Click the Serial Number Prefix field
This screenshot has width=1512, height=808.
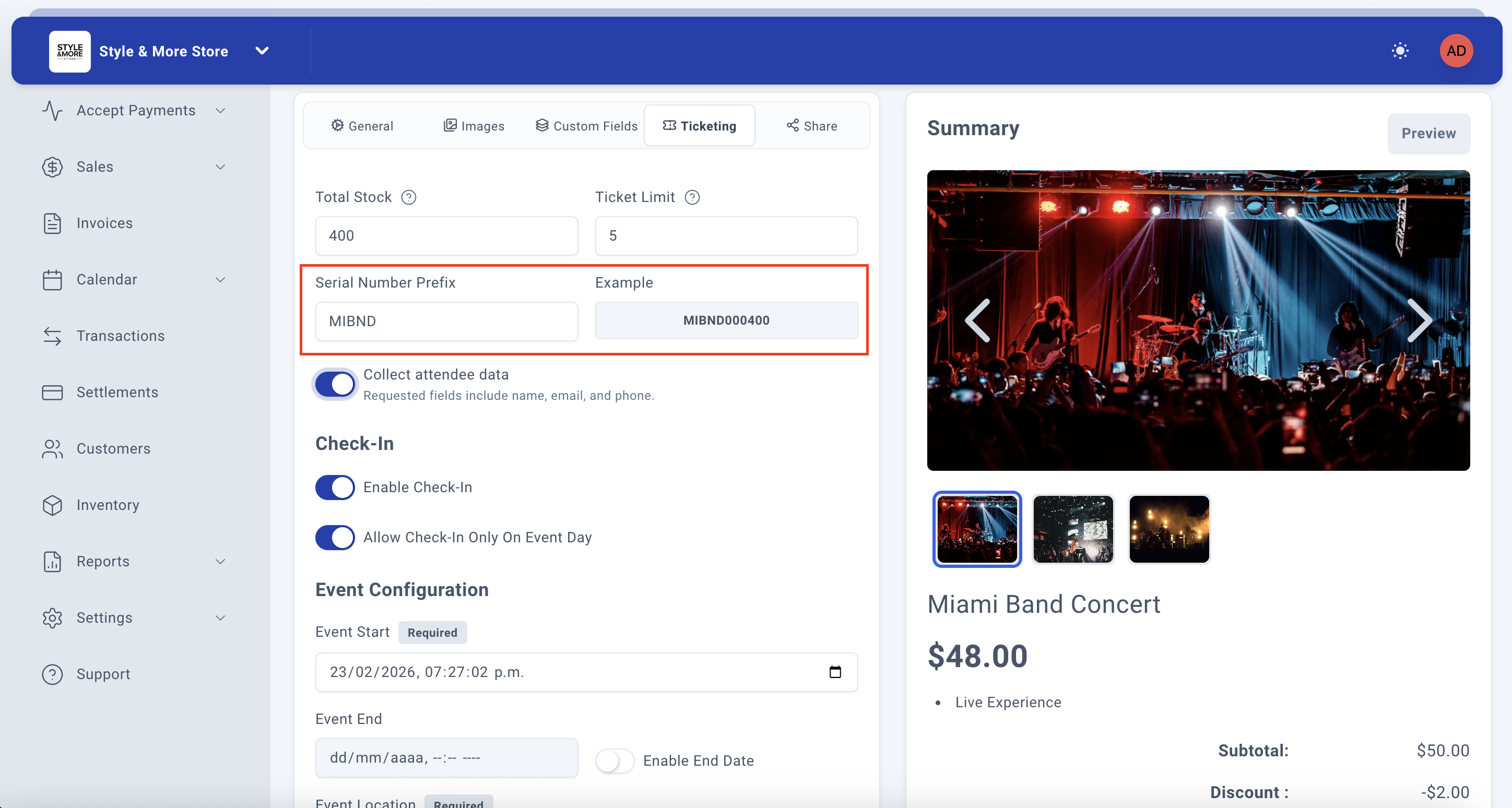[446, 321]
